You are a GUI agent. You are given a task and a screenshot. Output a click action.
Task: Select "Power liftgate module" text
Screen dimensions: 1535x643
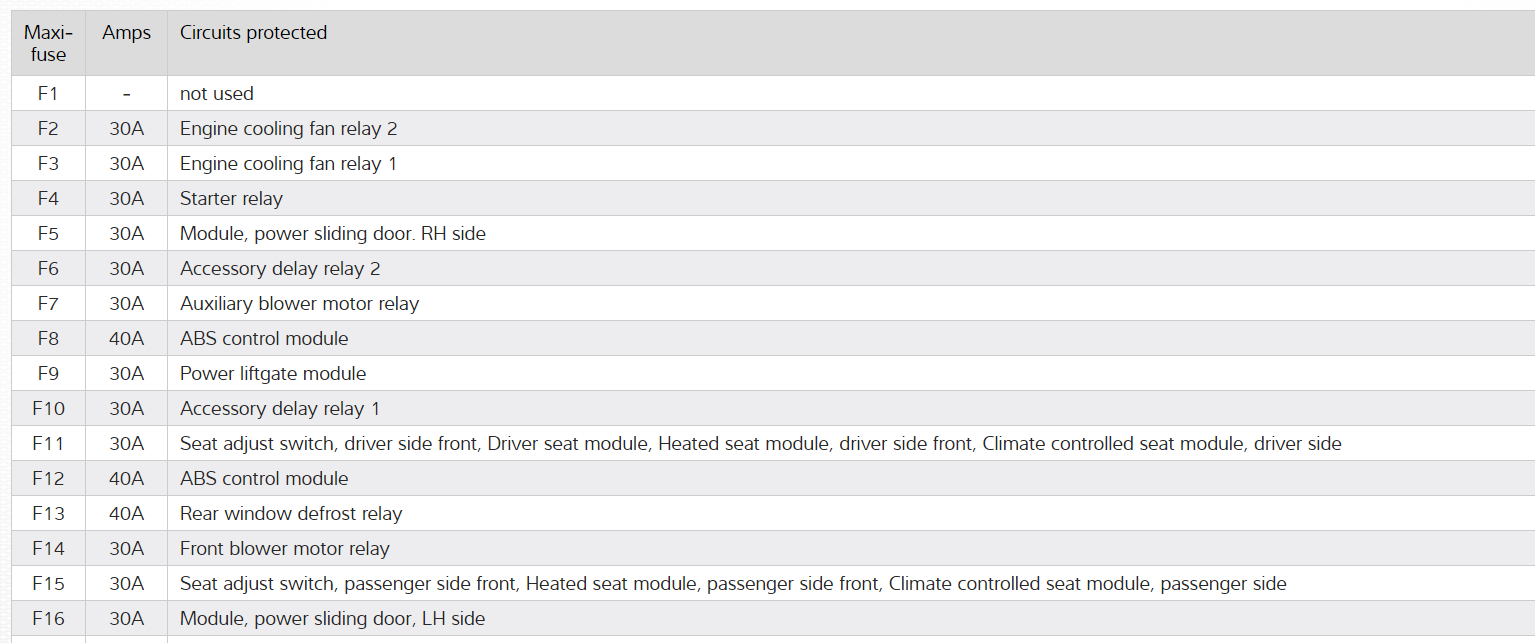click(273, 374)
